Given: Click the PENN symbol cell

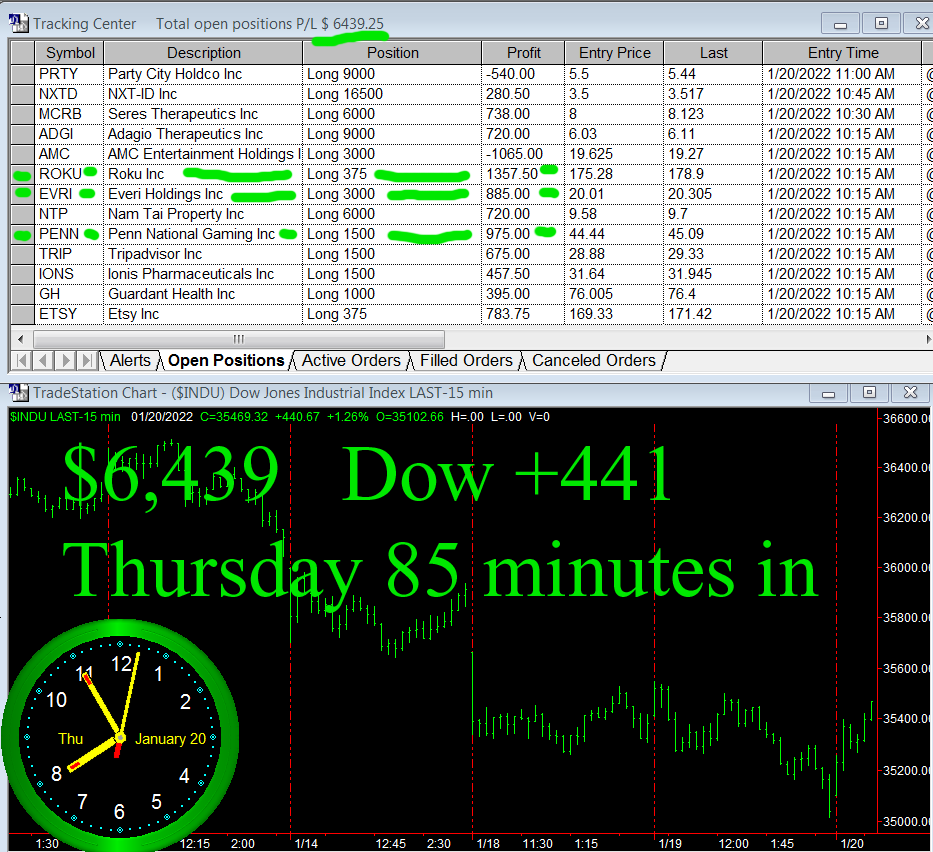Looking at the screenshot, I should pyautogui.click(x=69, y=234).
